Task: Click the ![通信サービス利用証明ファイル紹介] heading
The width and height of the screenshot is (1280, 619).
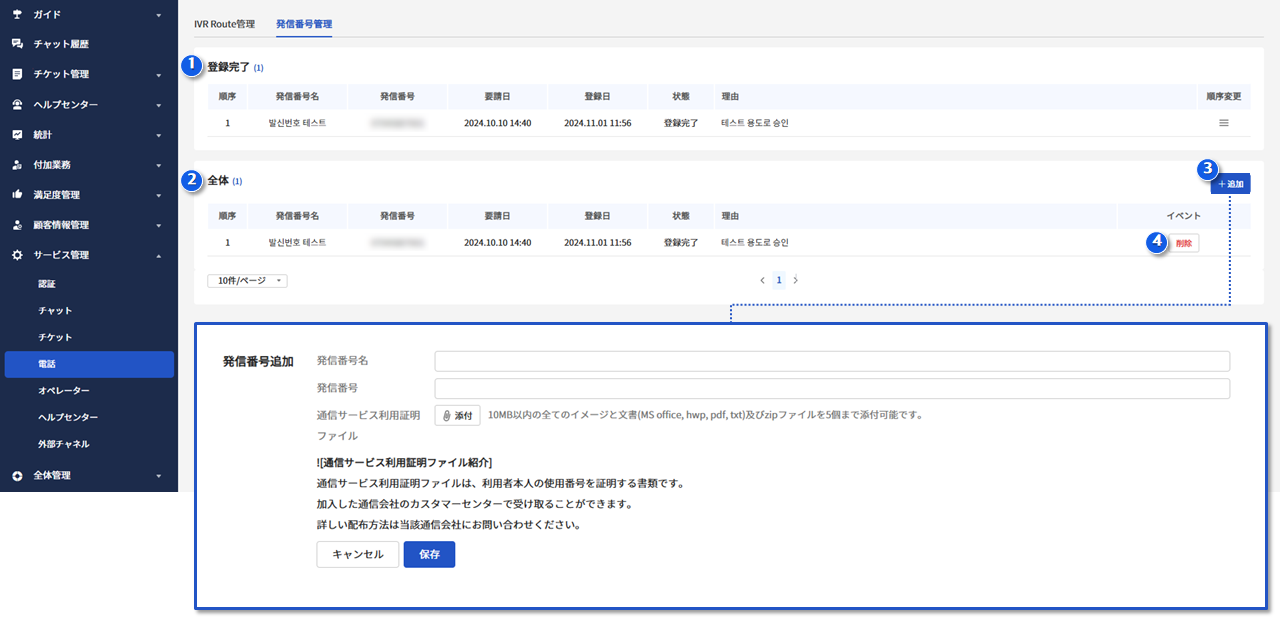Action: click(x=404, y=462)
